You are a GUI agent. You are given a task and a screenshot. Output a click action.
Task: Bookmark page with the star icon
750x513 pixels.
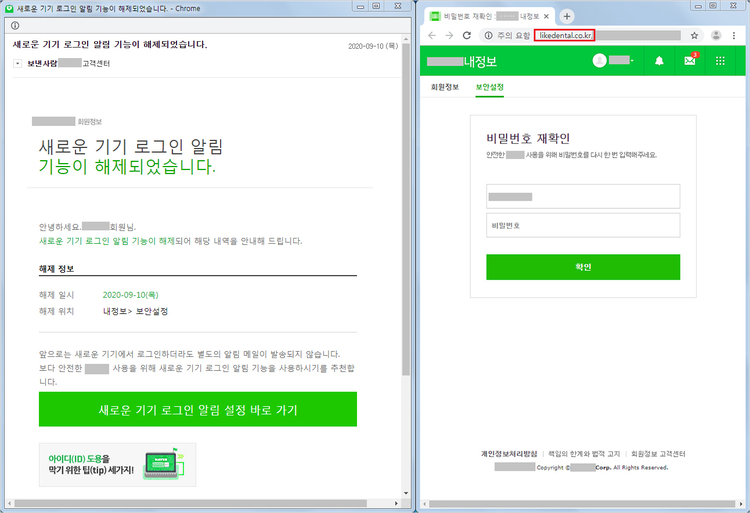point(694,35)
